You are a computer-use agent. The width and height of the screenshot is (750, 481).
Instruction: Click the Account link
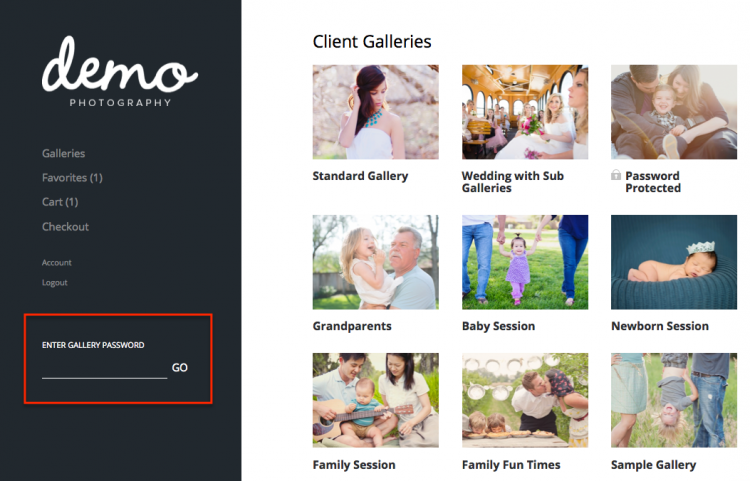pos(56,262)
